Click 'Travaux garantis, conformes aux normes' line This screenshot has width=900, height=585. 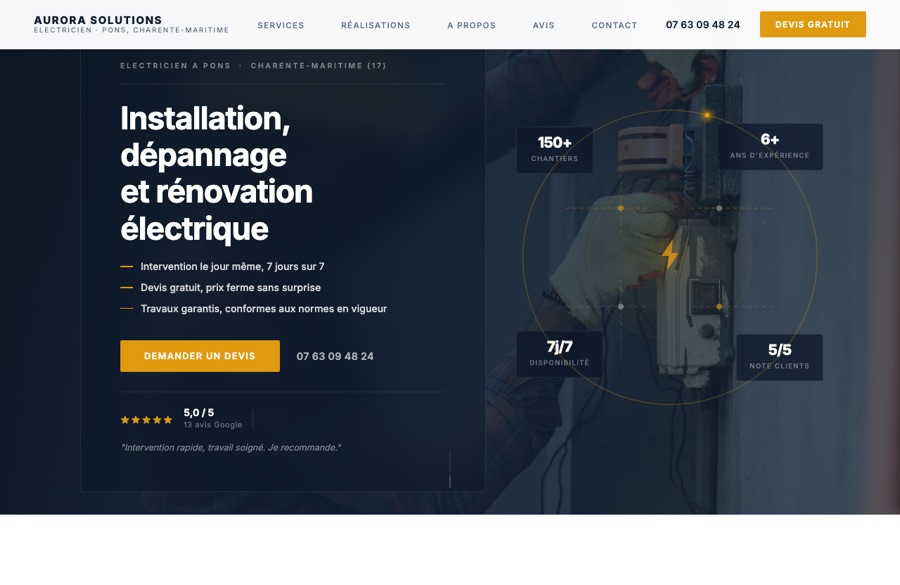263,309
